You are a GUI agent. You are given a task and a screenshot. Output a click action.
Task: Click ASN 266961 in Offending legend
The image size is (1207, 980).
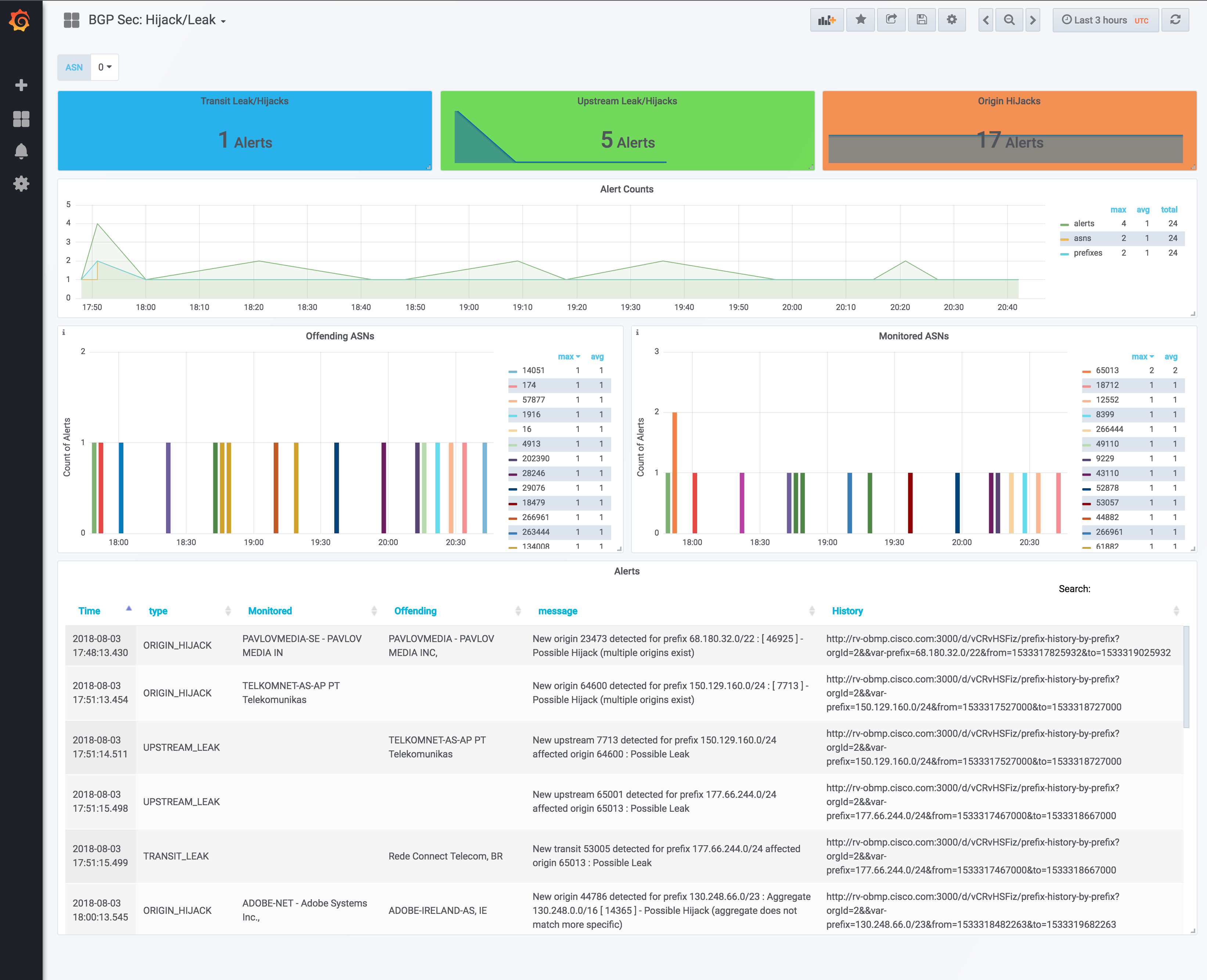pos(536,517)
